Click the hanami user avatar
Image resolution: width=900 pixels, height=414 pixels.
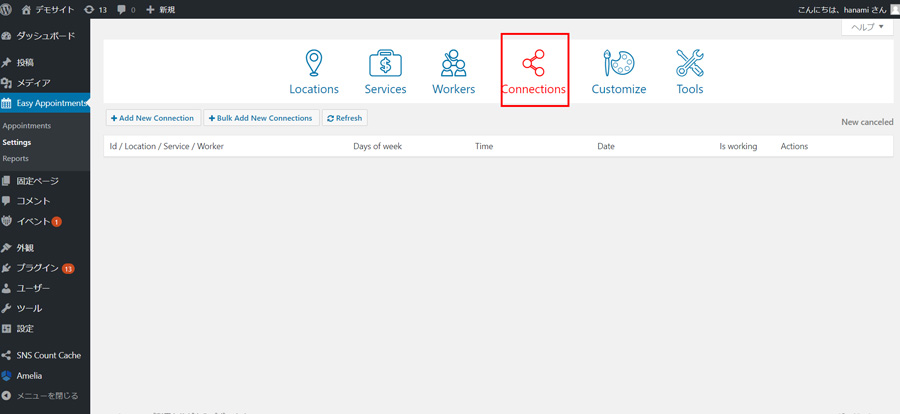click(895, 9)
